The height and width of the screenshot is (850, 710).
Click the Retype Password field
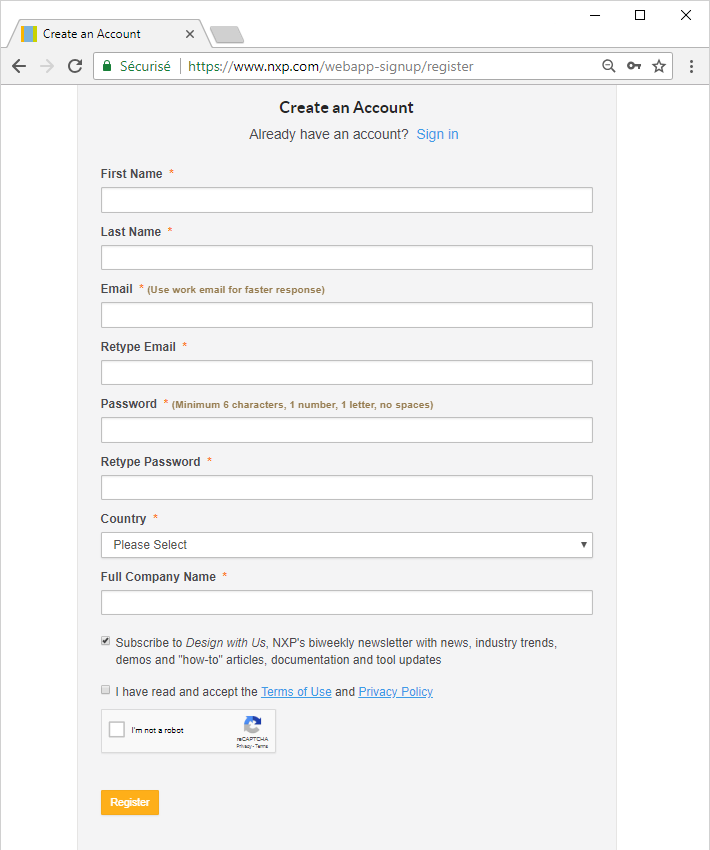(x=346, y=488)
